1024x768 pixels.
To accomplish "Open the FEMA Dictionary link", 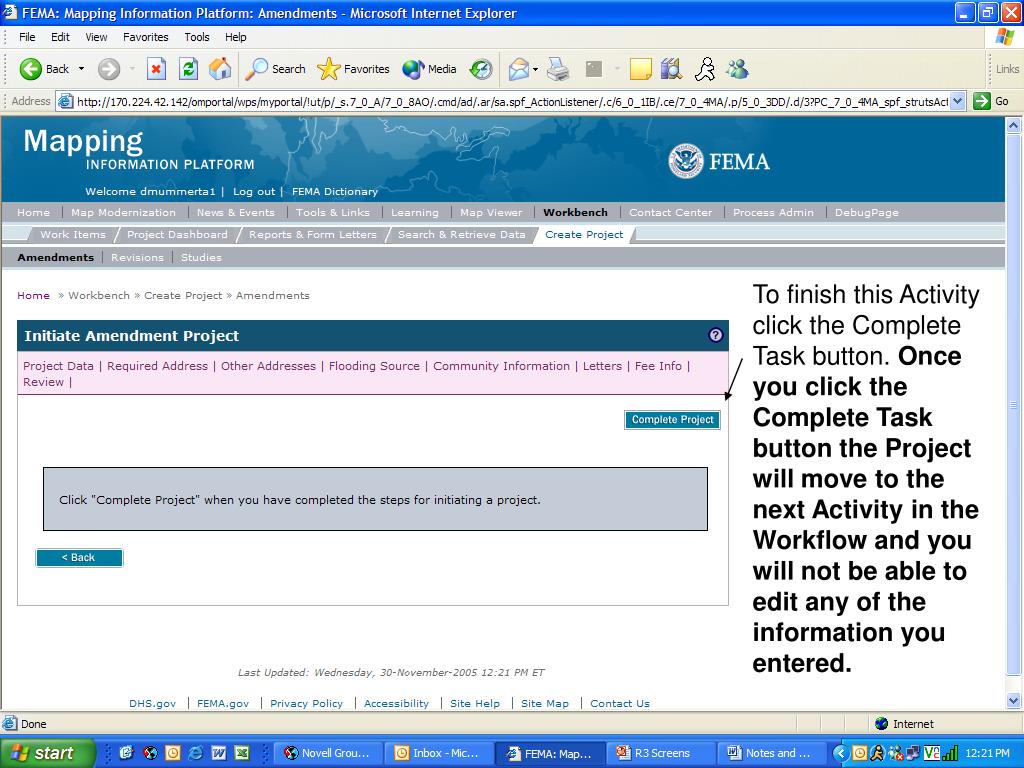I will [x=334, y=191].
